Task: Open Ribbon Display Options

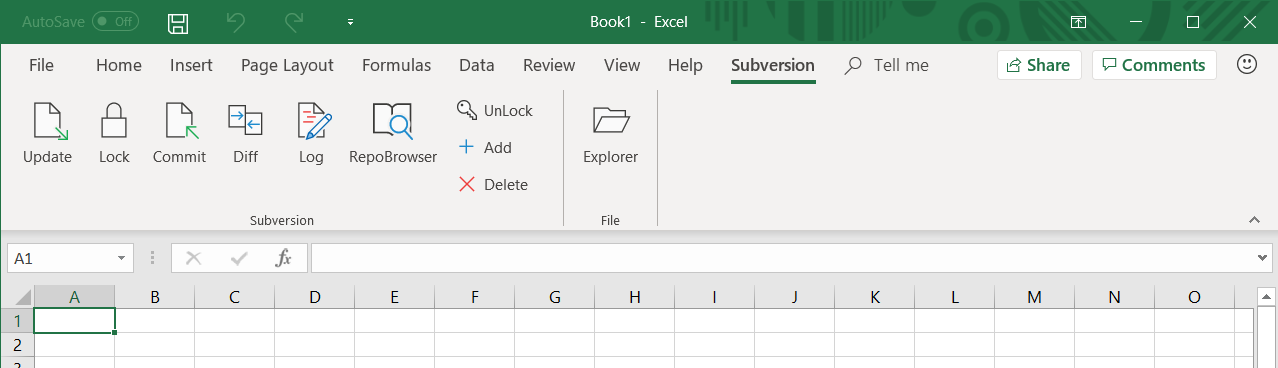Action: click(x=1078, y=22)
